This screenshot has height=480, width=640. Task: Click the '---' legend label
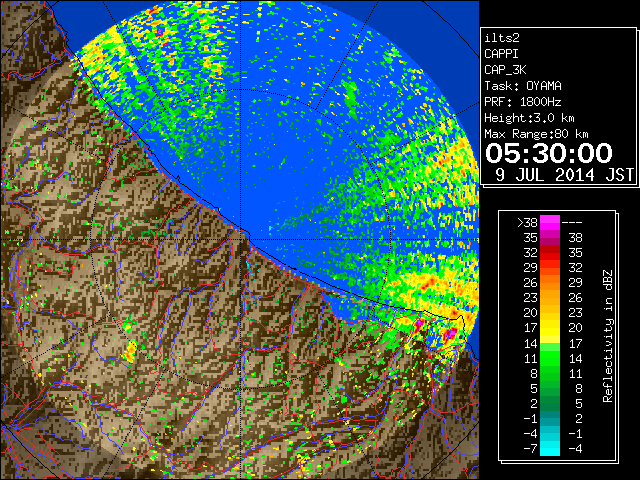[572, 222]
